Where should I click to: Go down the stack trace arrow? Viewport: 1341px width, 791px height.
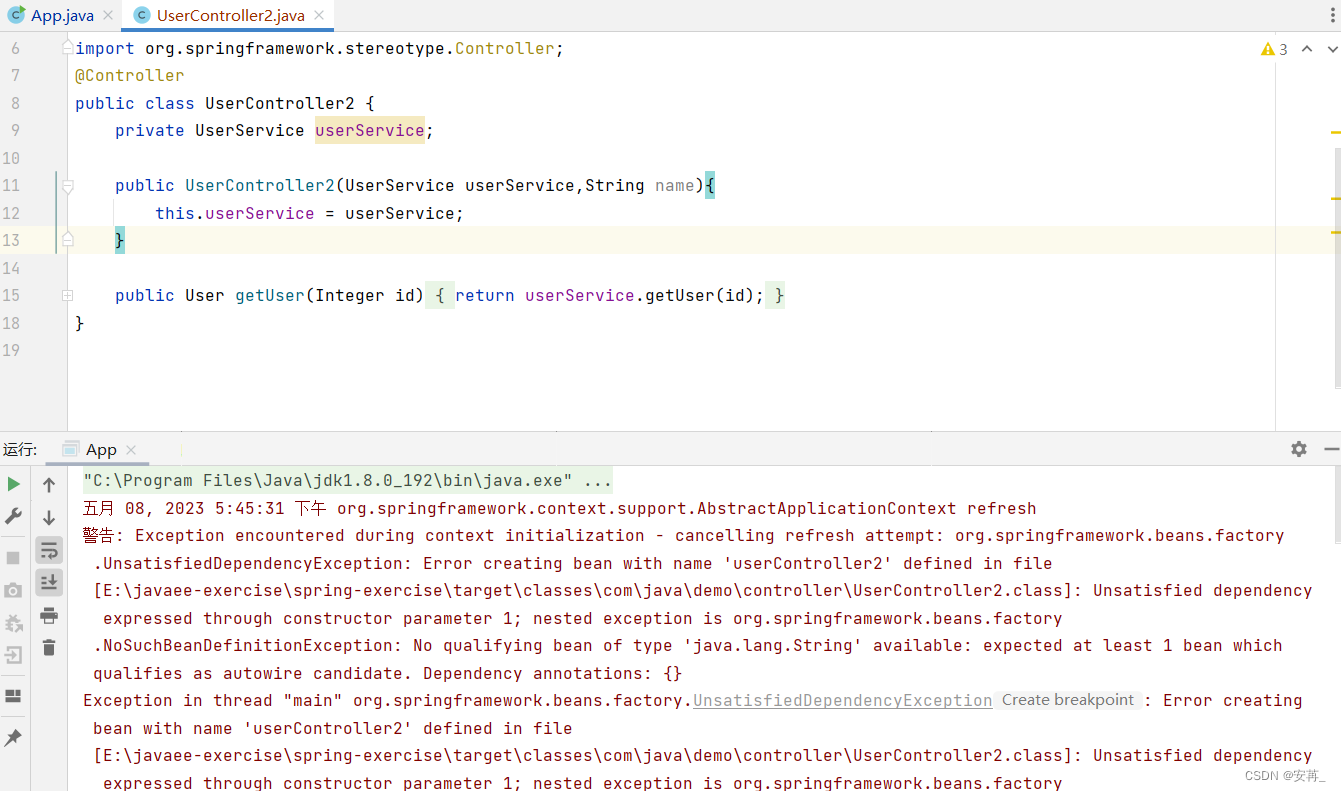point(49,517)
